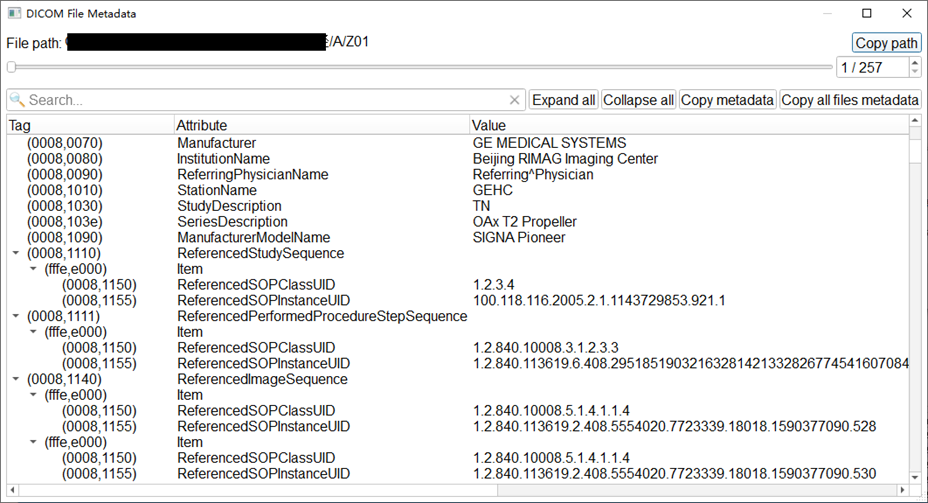Collapse the last Item under ReferencedImageSequence

click(33, 442)
